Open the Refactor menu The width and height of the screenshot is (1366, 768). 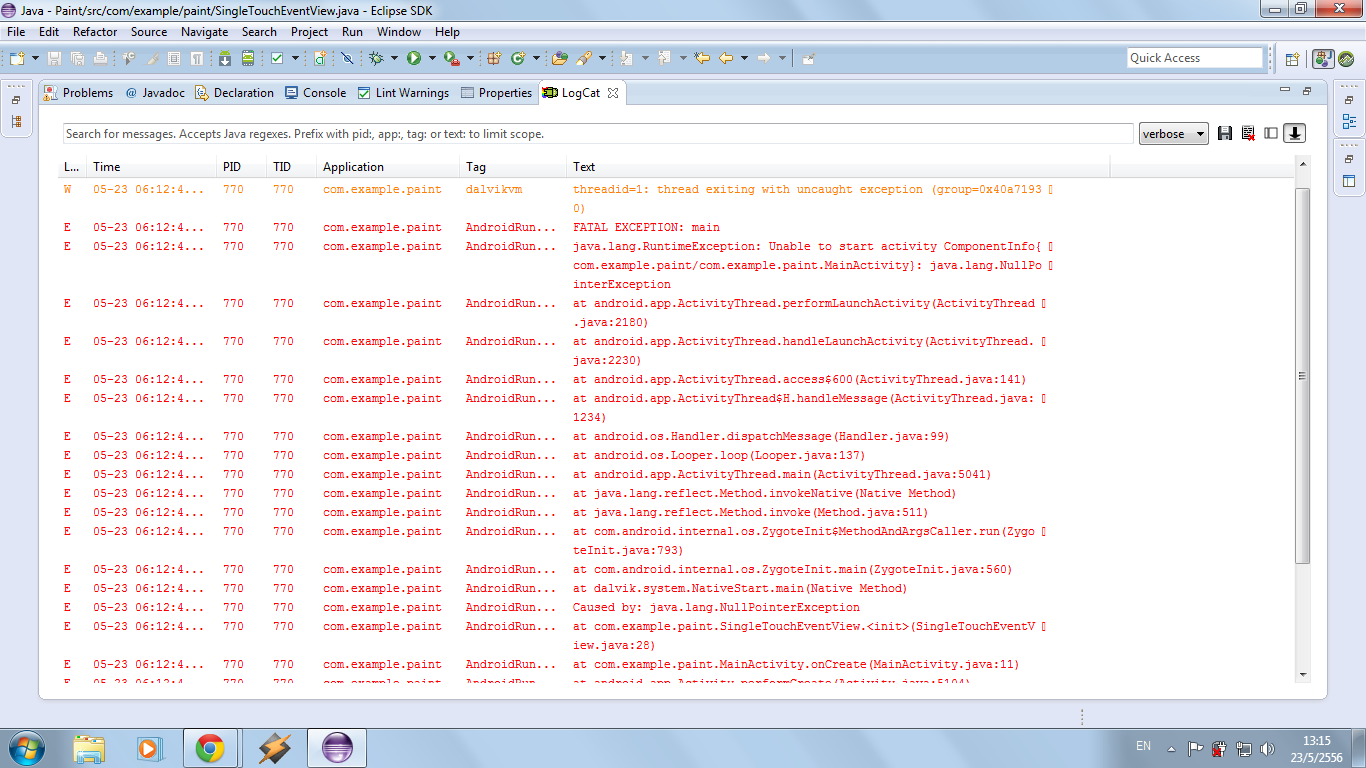pos(95,32)
